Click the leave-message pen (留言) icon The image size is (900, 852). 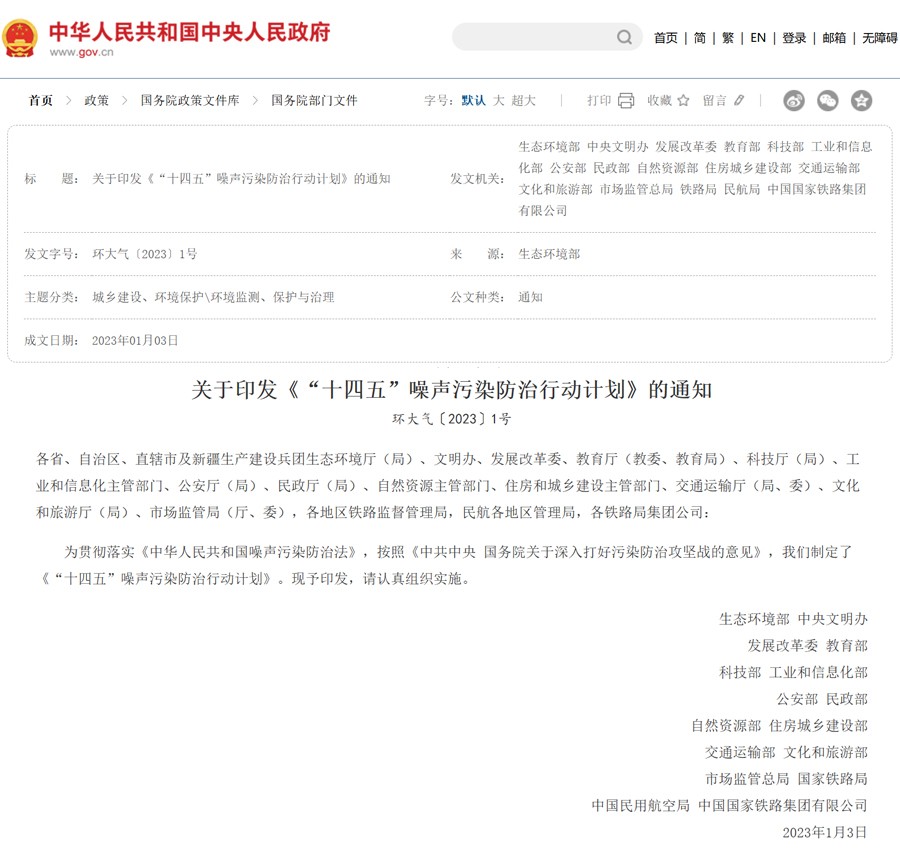pyautogui.click(x=738, y=101)
